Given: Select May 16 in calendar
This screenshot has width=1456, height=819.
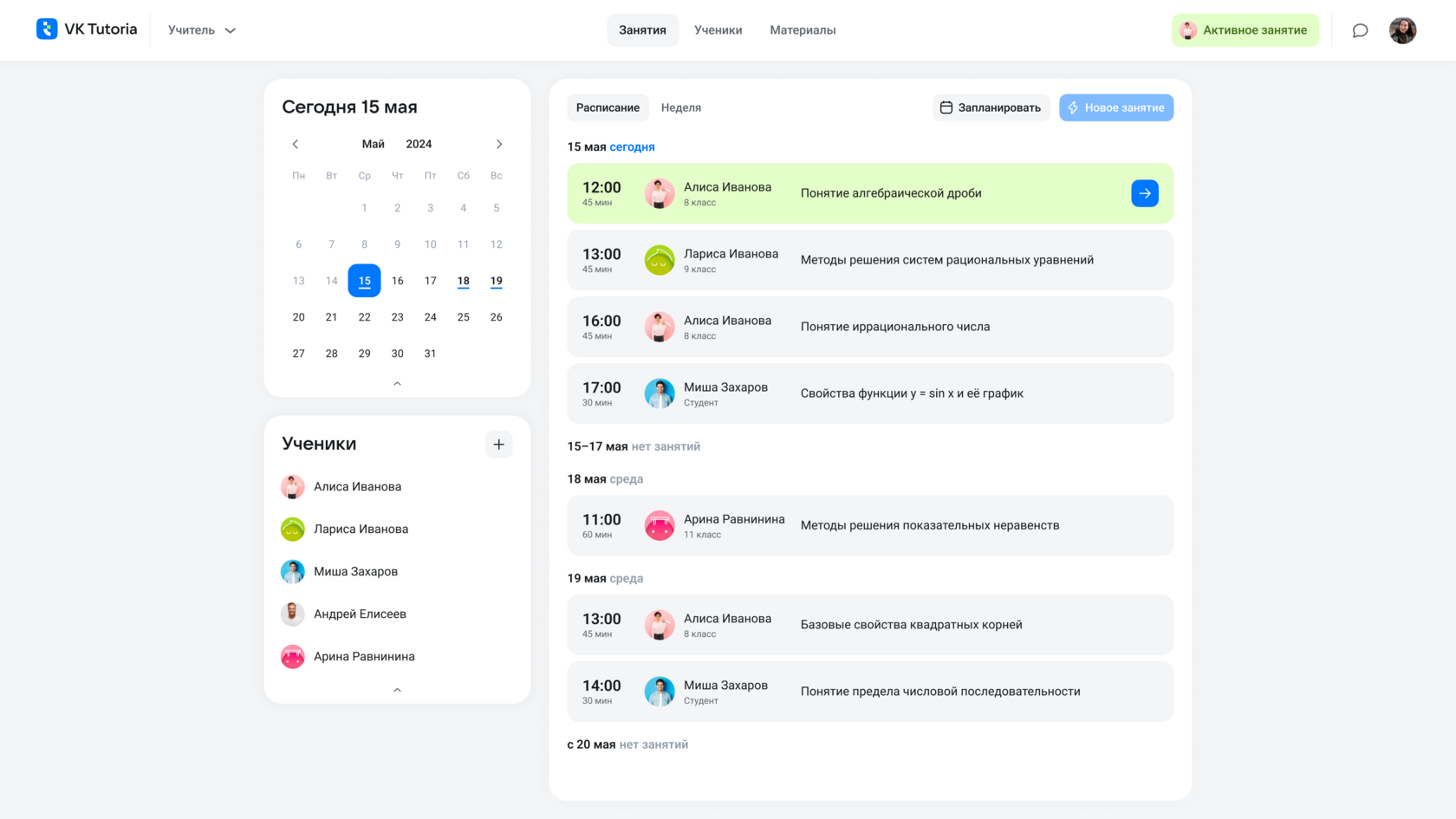Looking at the screenshot, I should tap(397, 281).
